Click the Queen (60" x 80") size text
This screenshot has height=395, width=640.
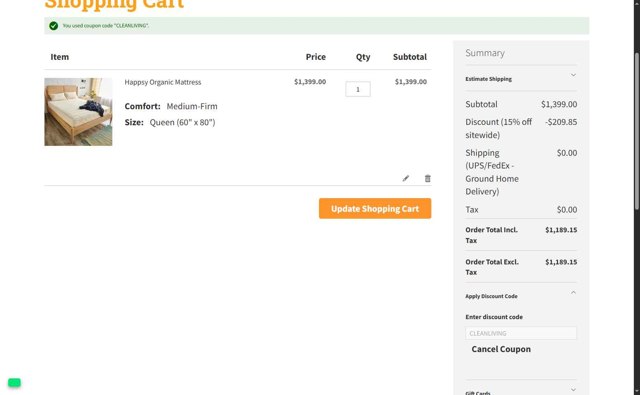[182, 122]
